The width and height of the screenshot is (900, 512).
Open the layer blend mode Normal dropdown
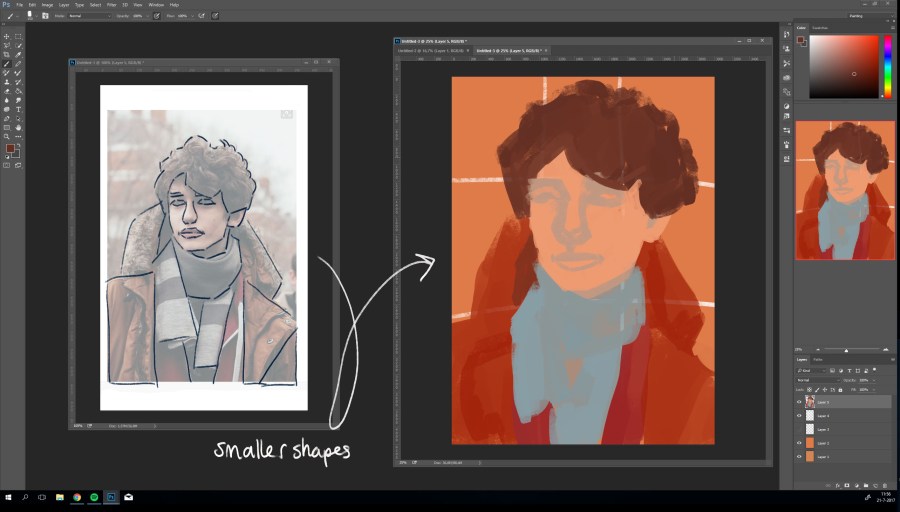coord(820,380)
